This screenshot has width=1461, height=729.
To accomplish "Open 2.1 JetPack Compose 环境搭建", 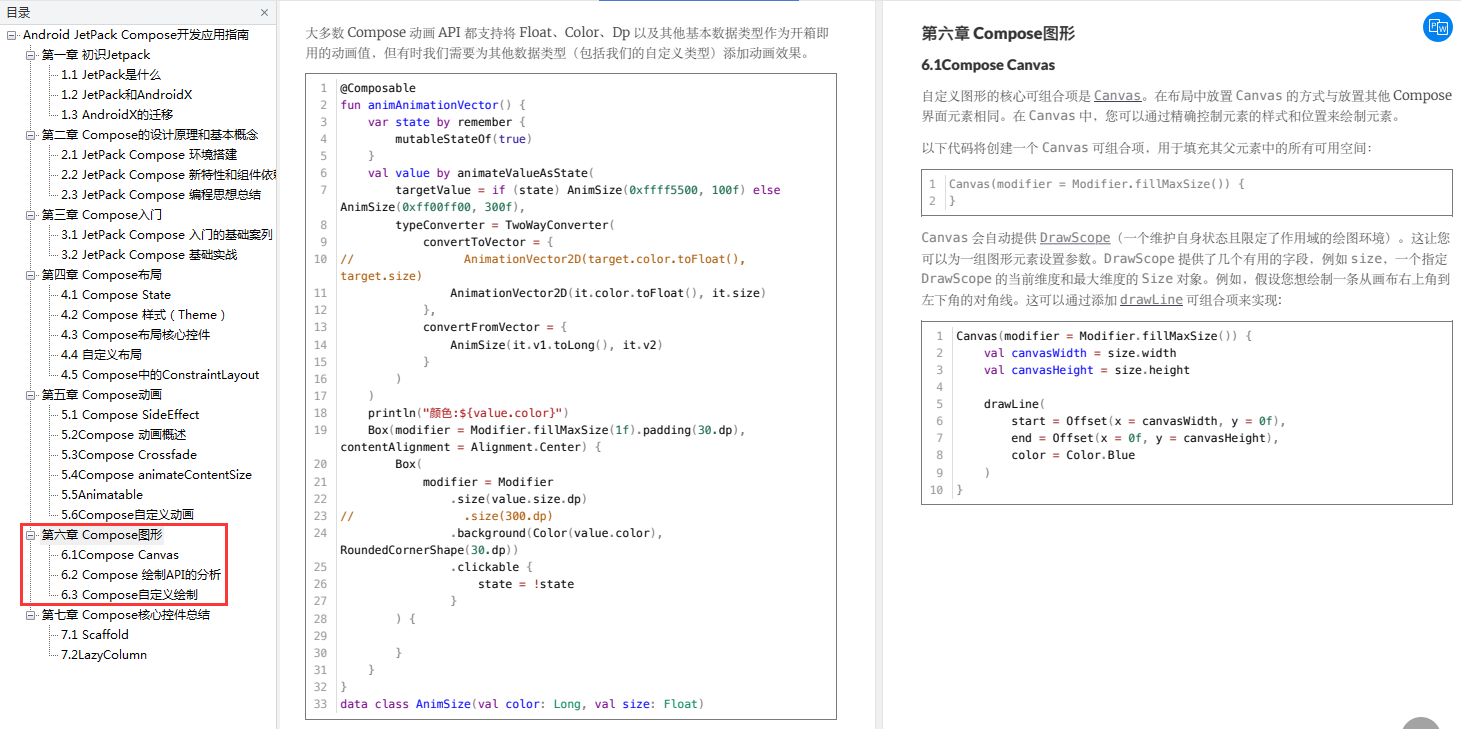I will (149, 155).
